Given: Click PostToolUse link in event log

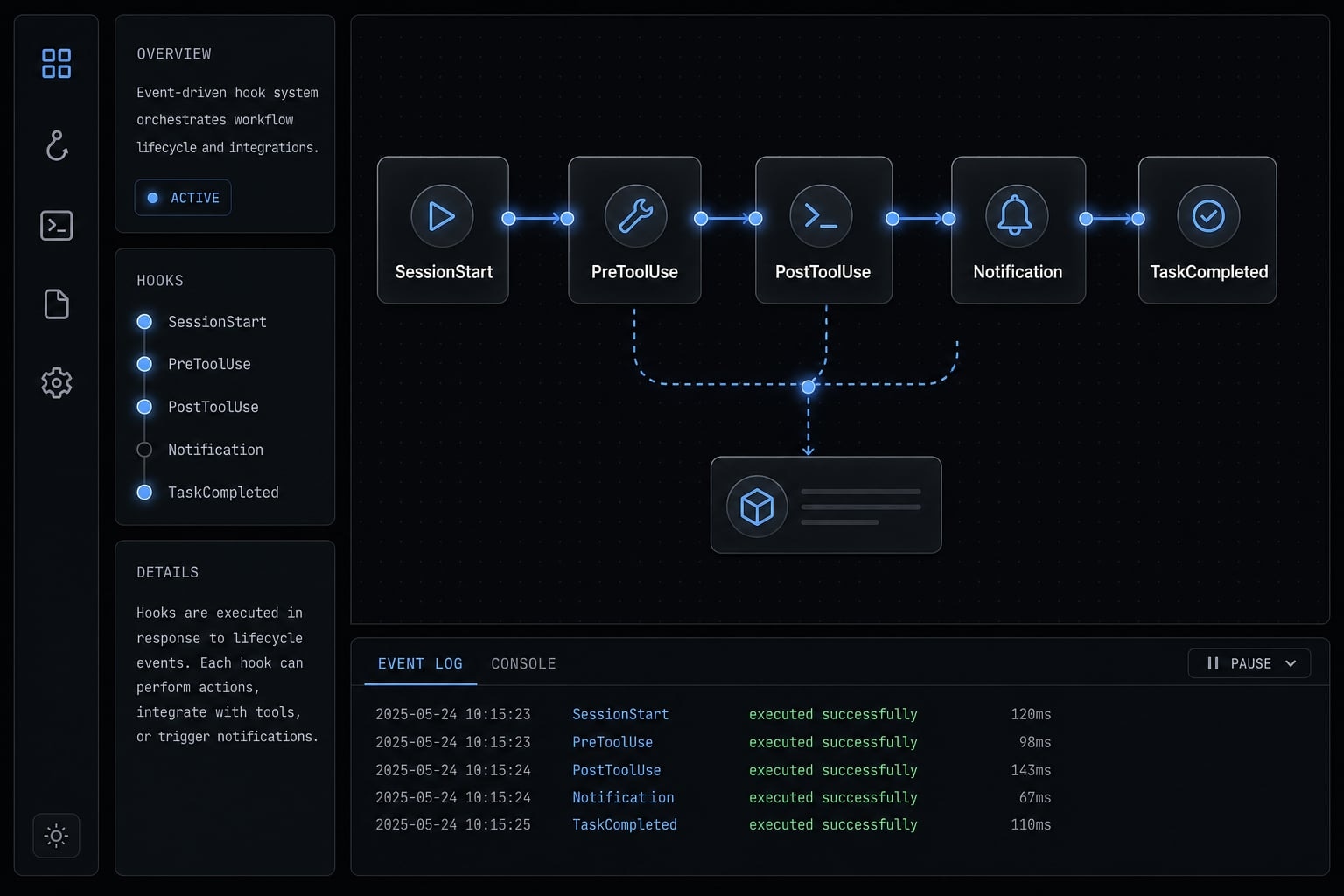Looking at the screenshot, I should [x=617, y=770].
